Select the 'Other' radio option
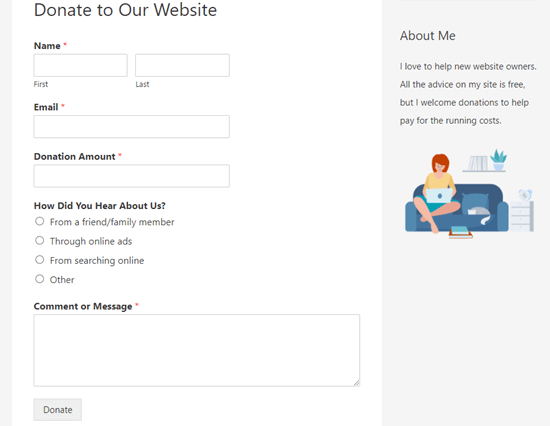This screenshot has height=426, width=550. 40,279
